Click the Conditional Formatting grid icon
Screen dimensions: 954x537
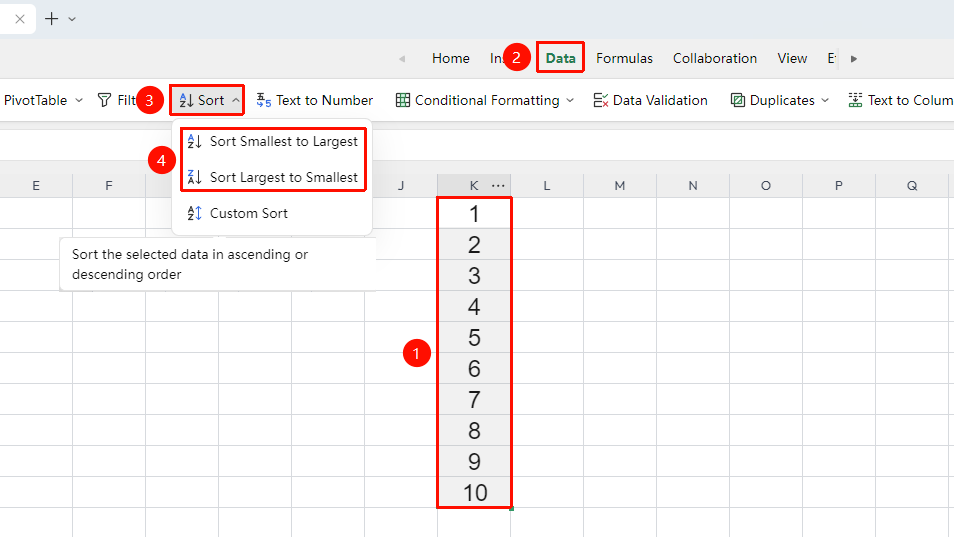403,100
